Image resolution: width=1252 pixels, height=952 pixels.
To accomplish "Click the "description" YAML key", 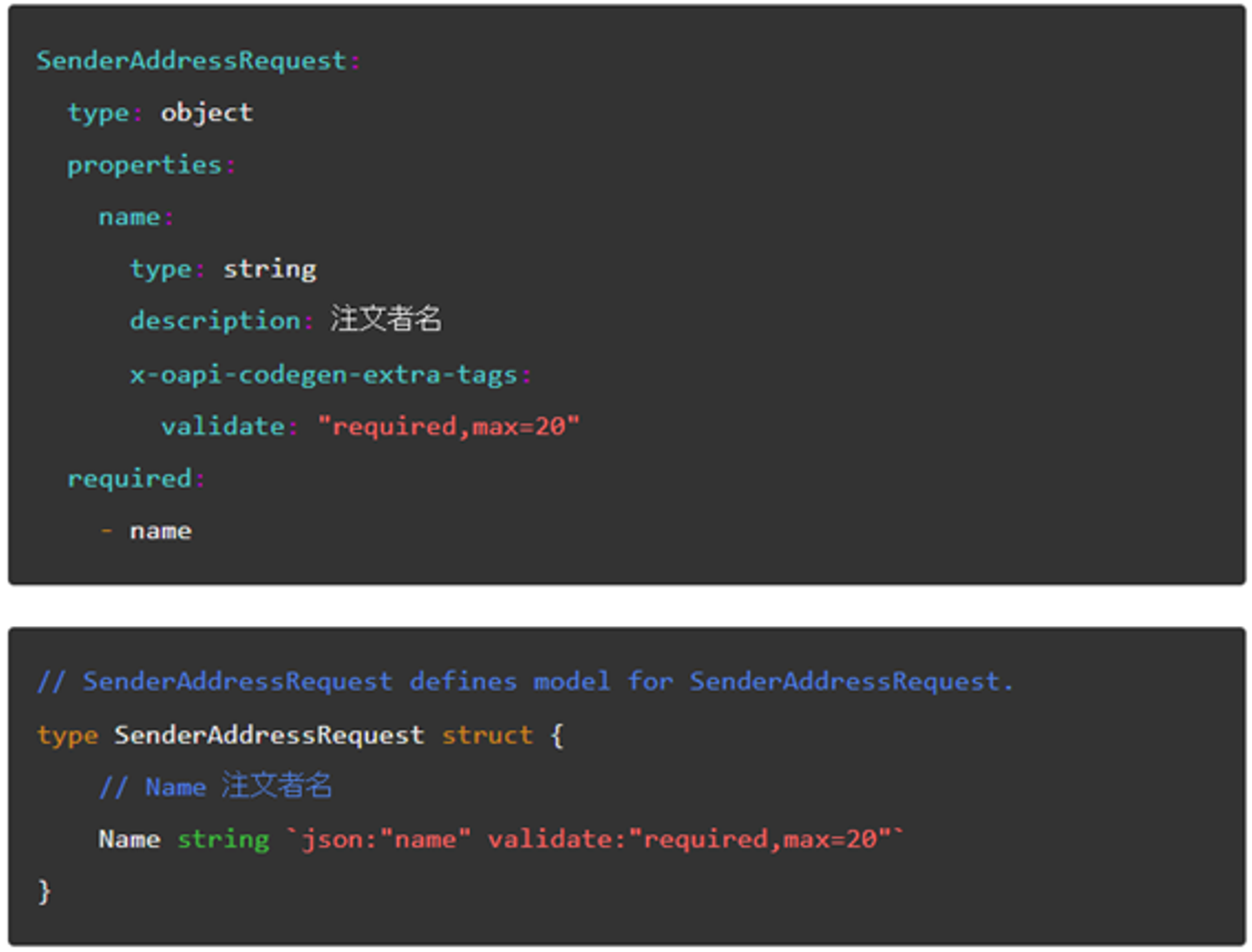I will (x=215, y=321).
